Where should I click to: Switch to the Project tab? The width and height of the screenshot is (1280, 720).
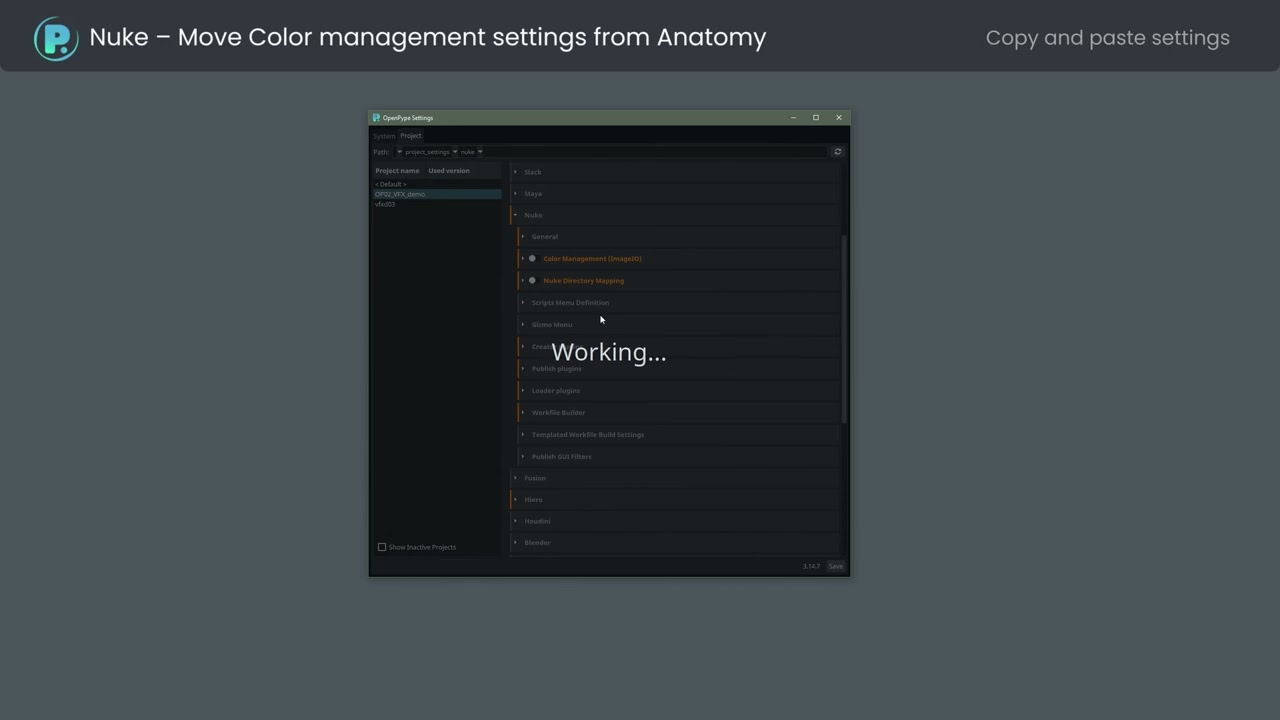click(x=411, y=136)
